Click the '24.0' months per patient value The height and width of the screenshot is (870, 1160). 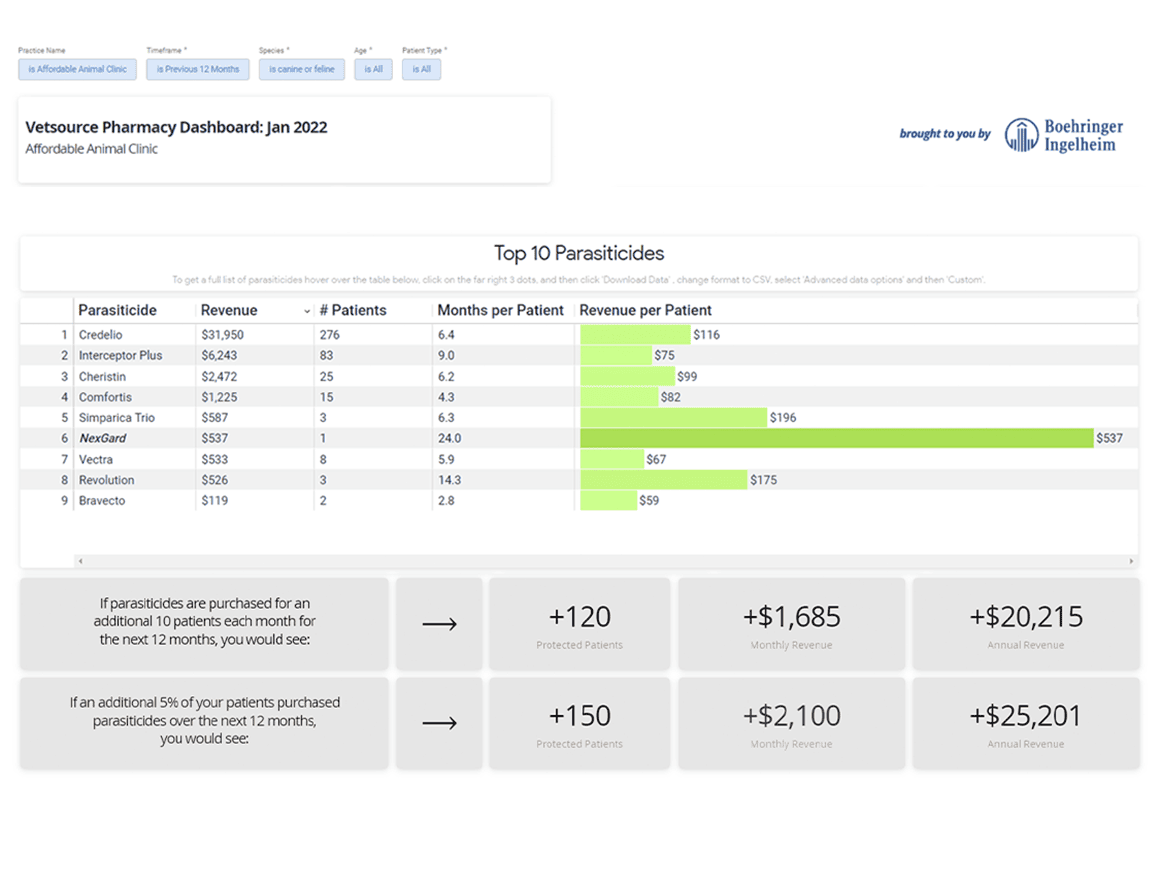tap(449, 439)
